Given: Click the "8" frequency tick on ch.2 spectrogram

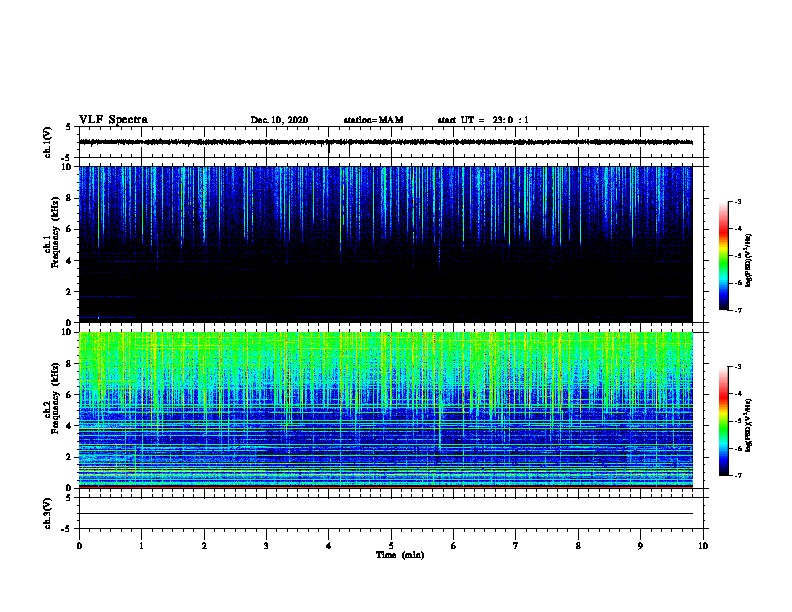Looking at the screenshot, I should (69, 364).
